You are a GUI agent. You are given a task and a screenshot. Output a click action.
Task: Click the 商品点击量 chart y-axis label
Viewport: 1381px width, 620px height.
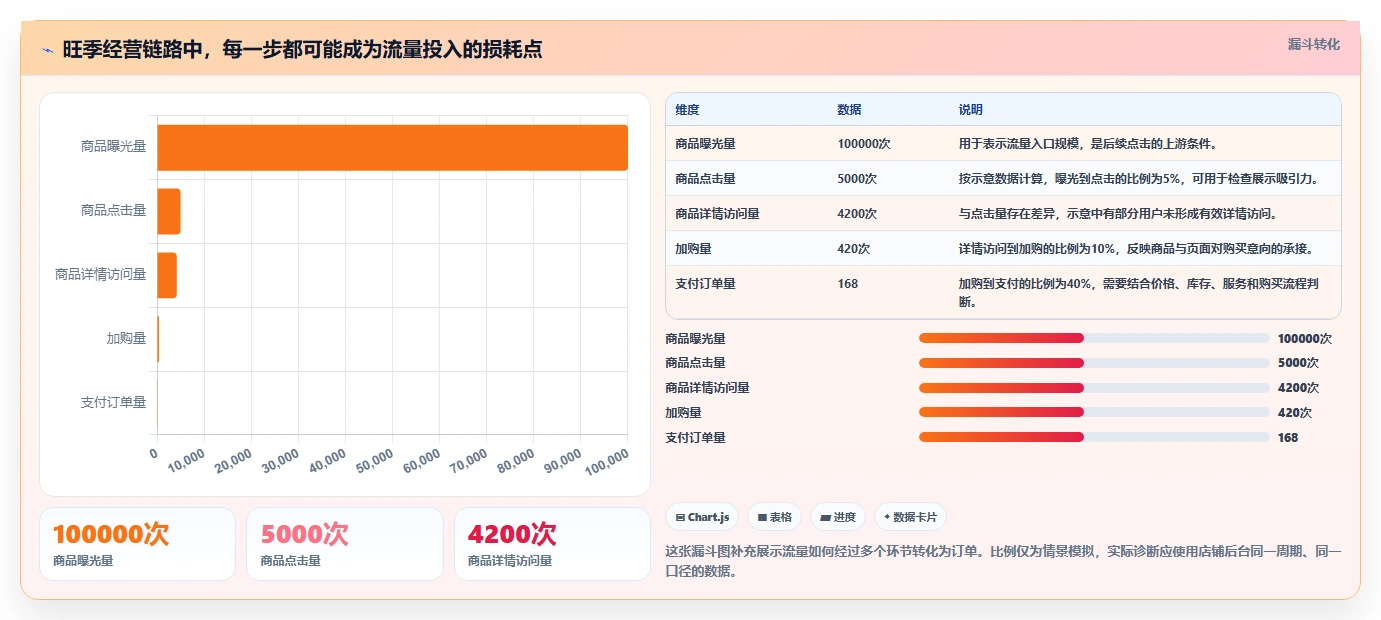113,211
